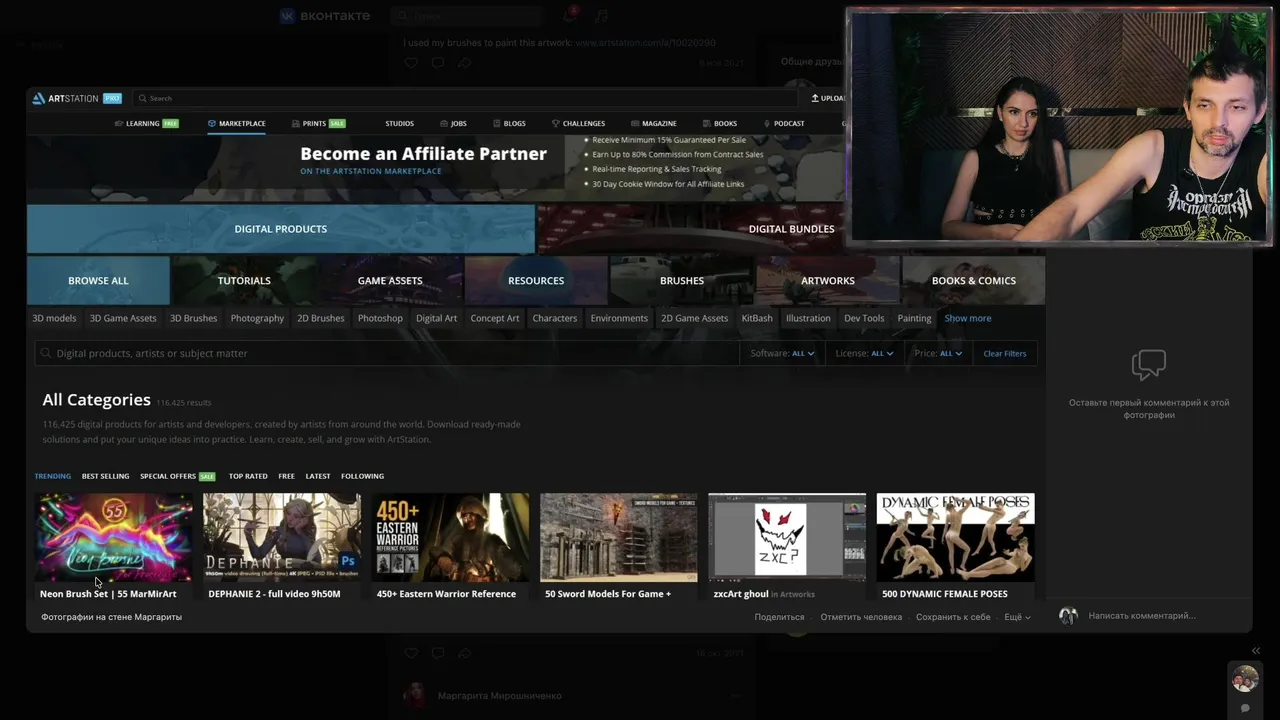
Task: Choose the Game Assets category tile
Action: (x=390, y=281)
